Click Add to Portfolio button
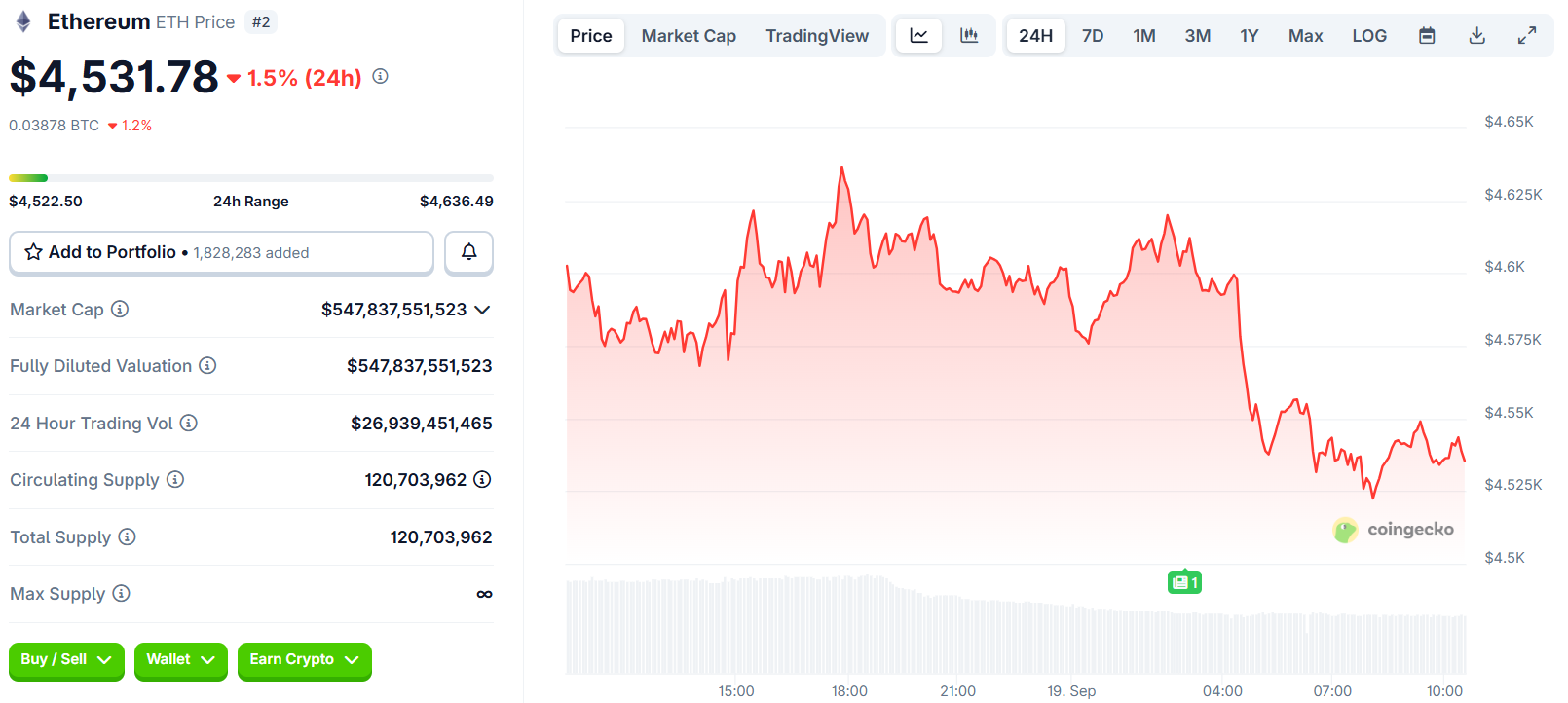Screen dimensions: 1568x703 coord(221,252)
